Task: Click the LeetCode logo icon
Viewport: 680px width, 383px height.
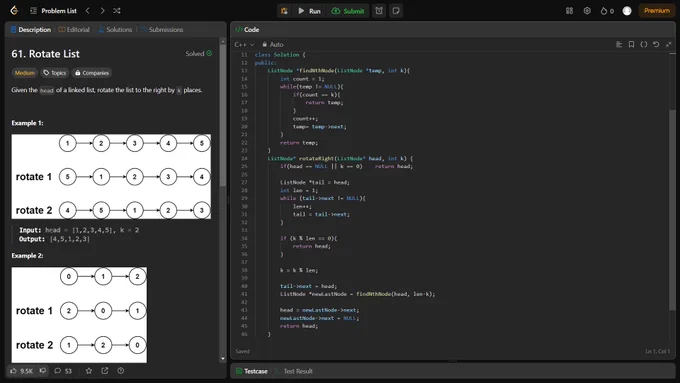Action: 14,11
